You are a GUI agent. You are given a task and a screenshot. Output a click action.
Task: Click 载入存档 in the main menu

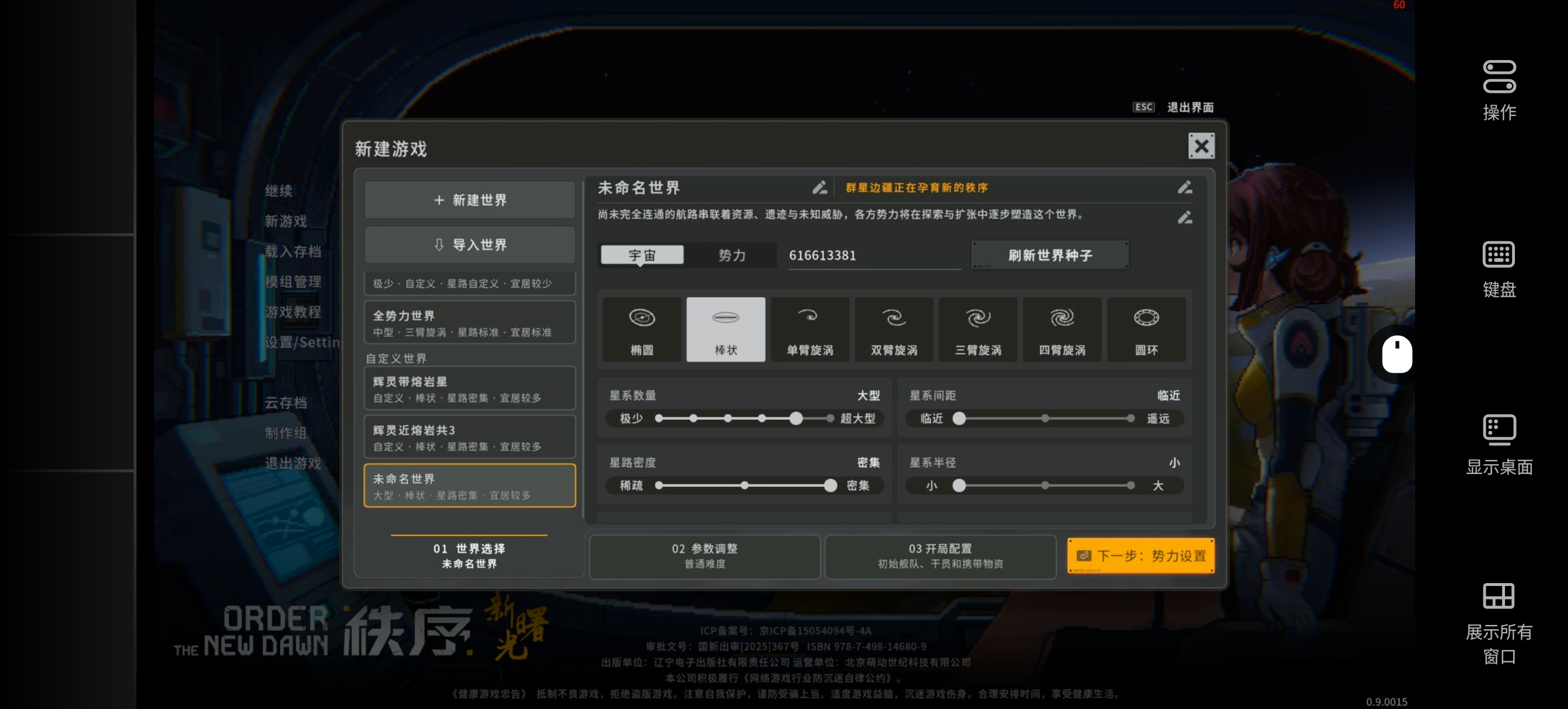pyautogui.click(x=292, y=251)
